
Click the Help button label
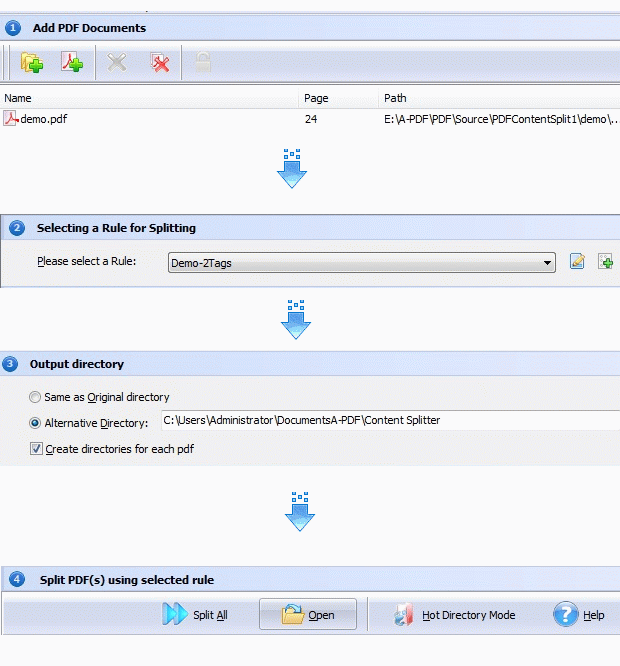coord(594,615)
